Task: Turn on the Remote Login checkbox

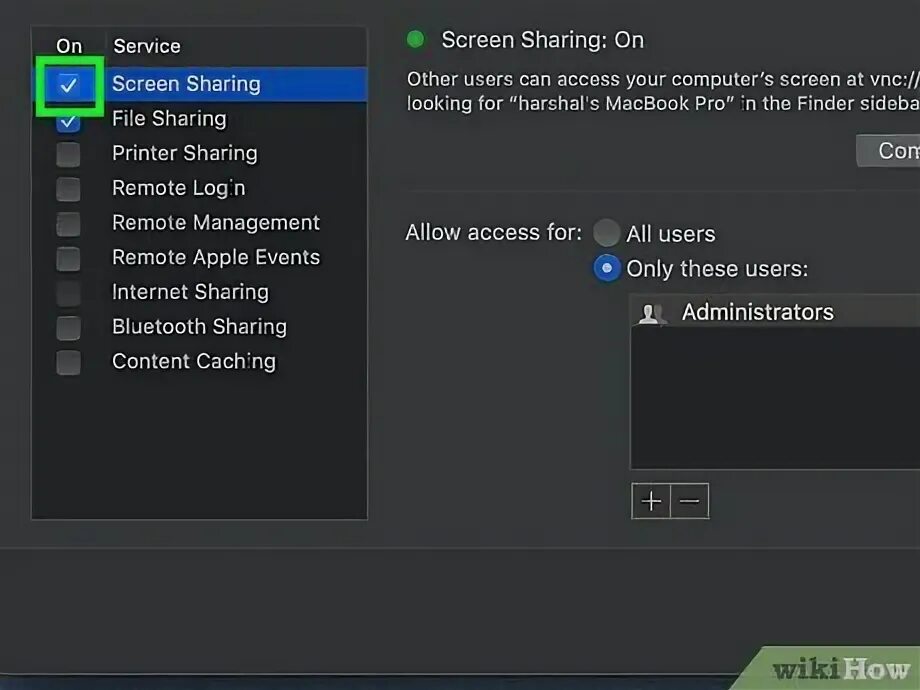Action: (68, 189)
